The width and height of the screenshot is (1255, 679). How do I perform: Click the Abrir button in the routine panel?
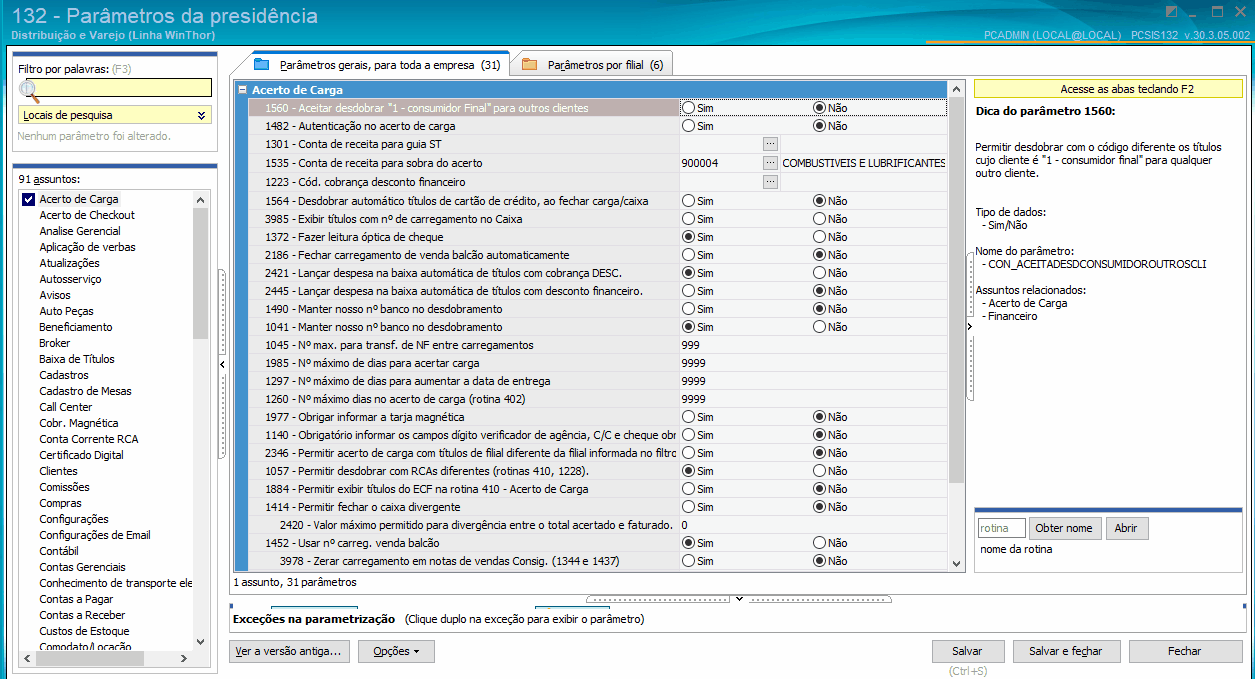coord(1127,528)
